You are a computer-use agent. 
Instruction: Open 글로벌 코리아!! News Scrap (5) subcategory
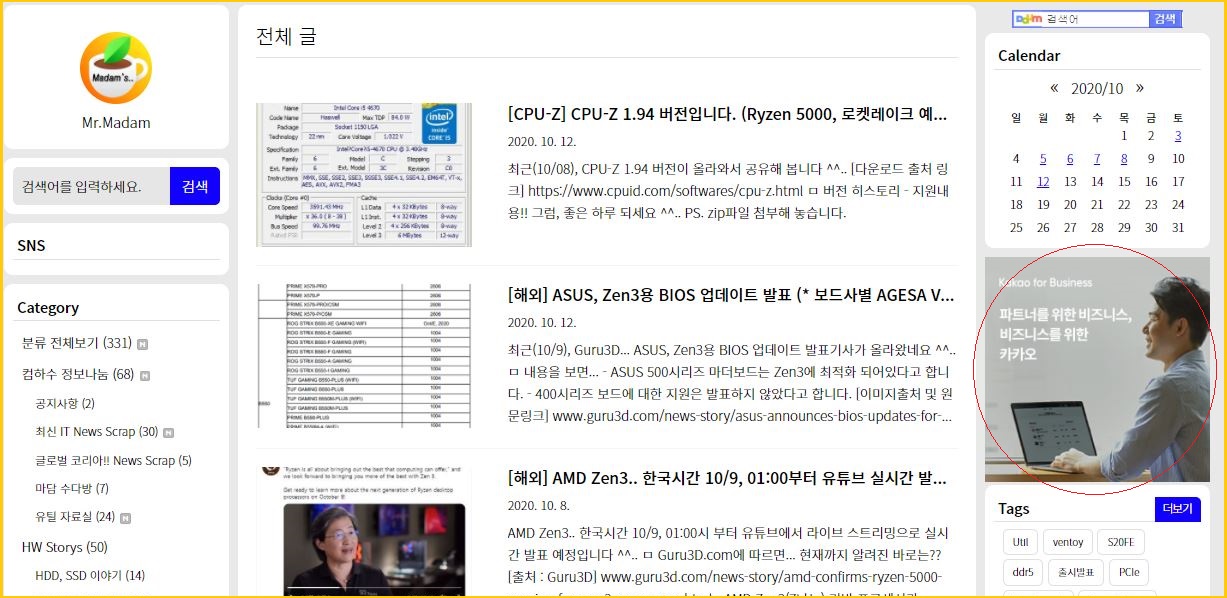[x=113, y=461]
